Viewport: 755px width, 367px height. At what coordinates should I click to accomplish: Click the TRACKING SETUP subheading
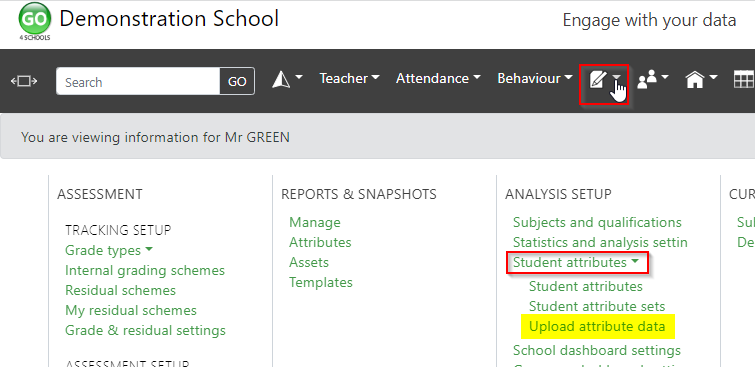click(118, 230)
